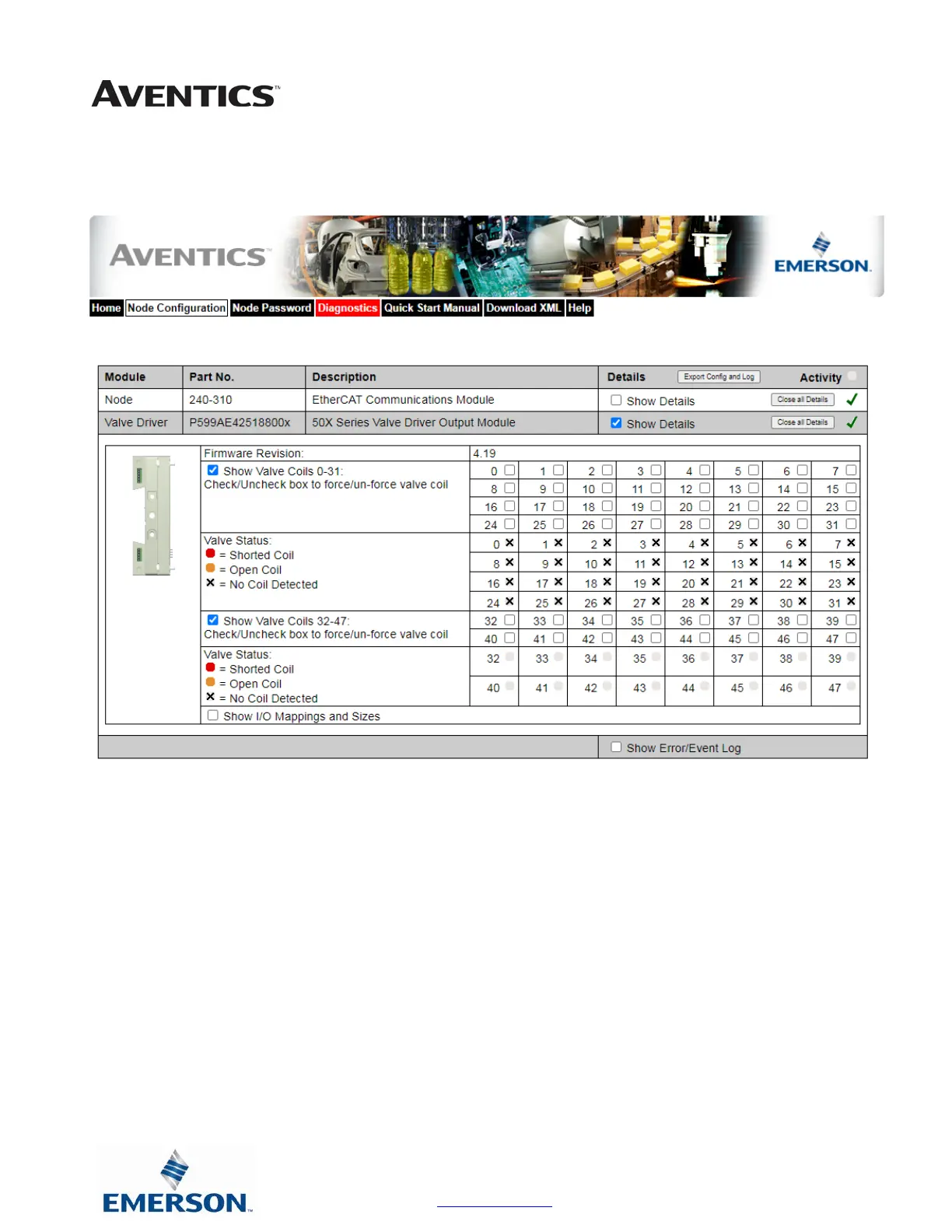This screenshot has height=1232, width=952.
Task: Click the valve driver module thumbnail image
Action: [x=152, y=516]
